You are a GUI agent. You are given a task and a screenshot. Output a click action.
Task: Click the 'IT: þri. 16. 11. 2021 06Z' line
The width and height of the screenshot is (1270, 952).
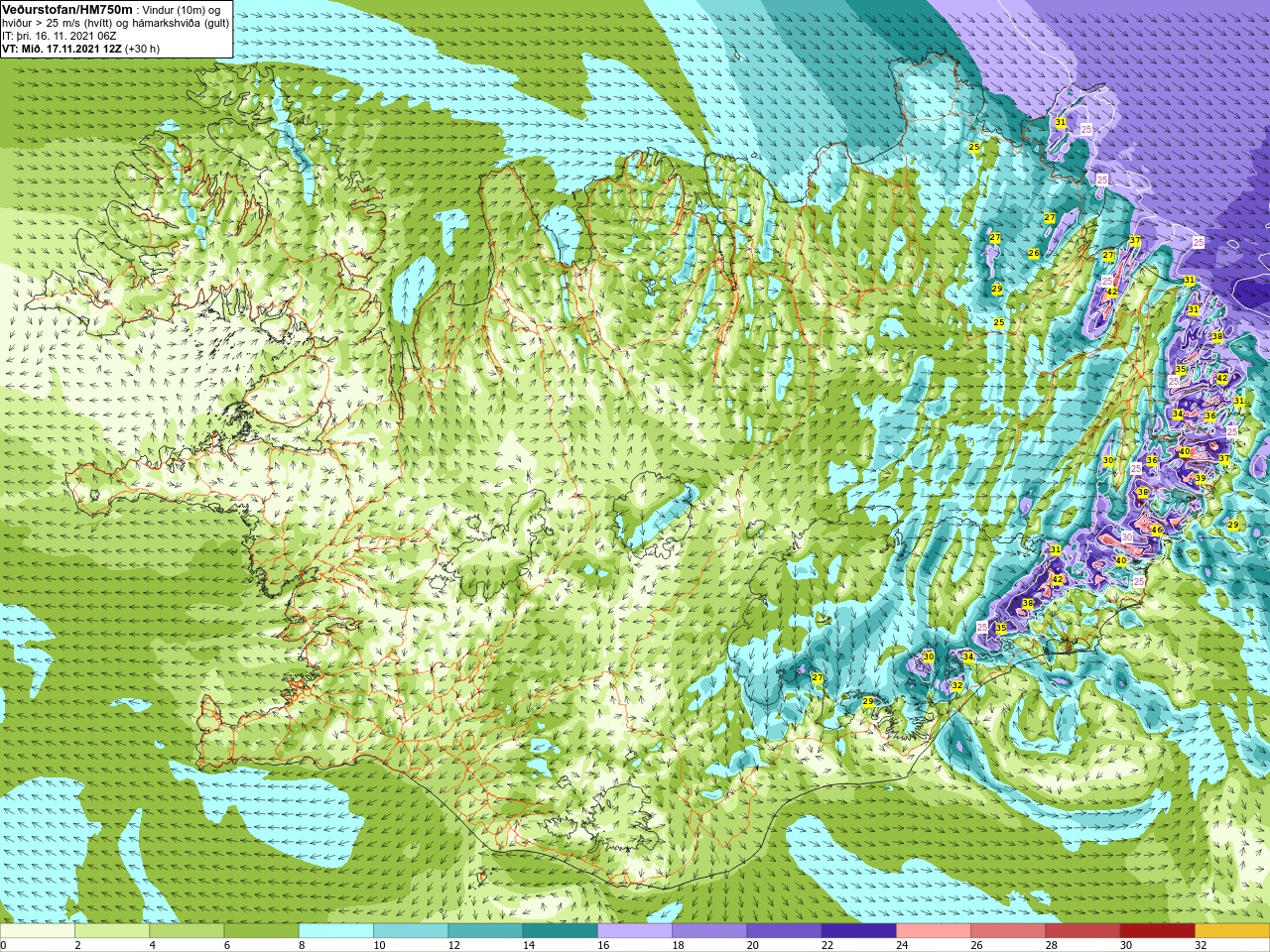60,36
